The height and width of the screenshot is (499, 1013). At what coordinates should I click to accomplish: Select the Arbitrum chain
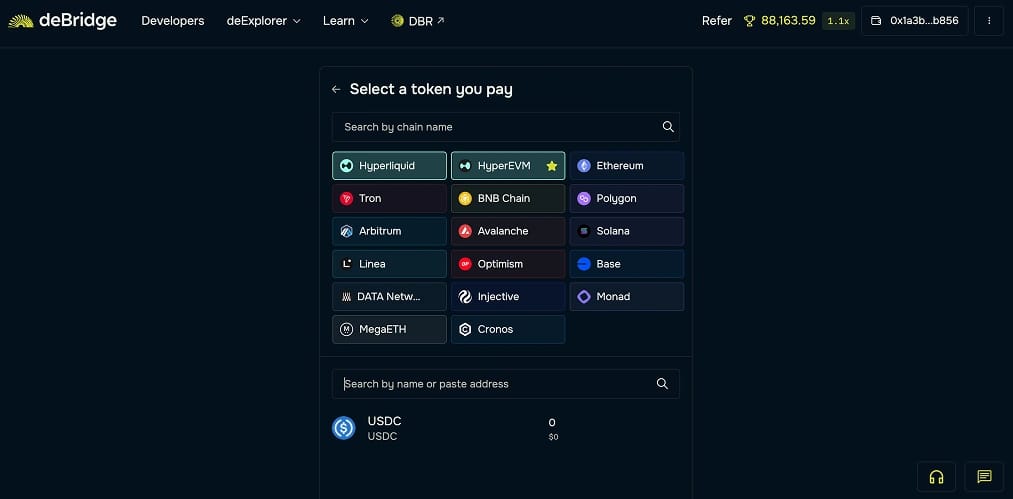389,231
